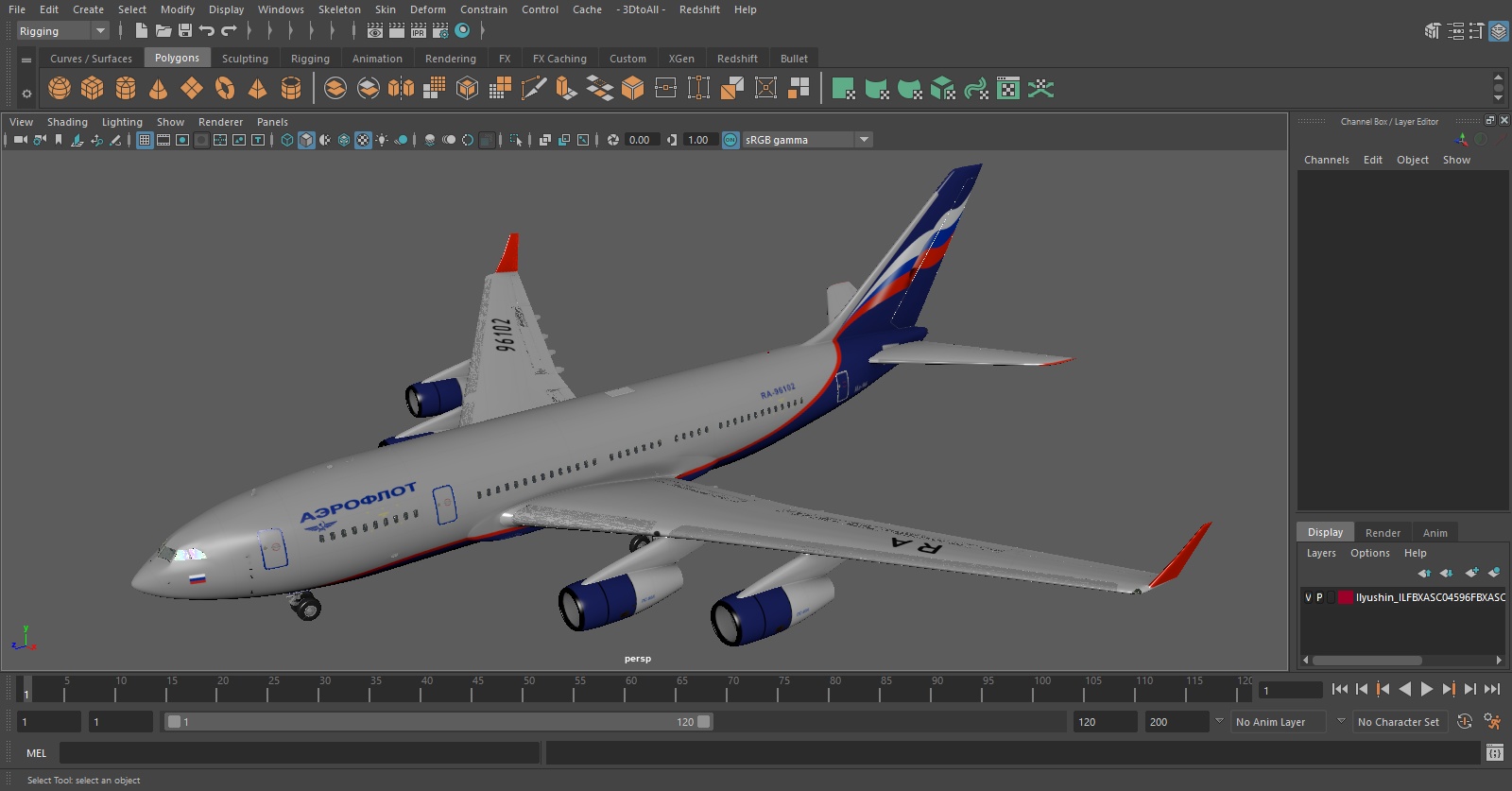The height and width of the screenshot is (791, 1512).
Task: Switch to the Sculpting shelf tab
Action: [x=245, y=59]
